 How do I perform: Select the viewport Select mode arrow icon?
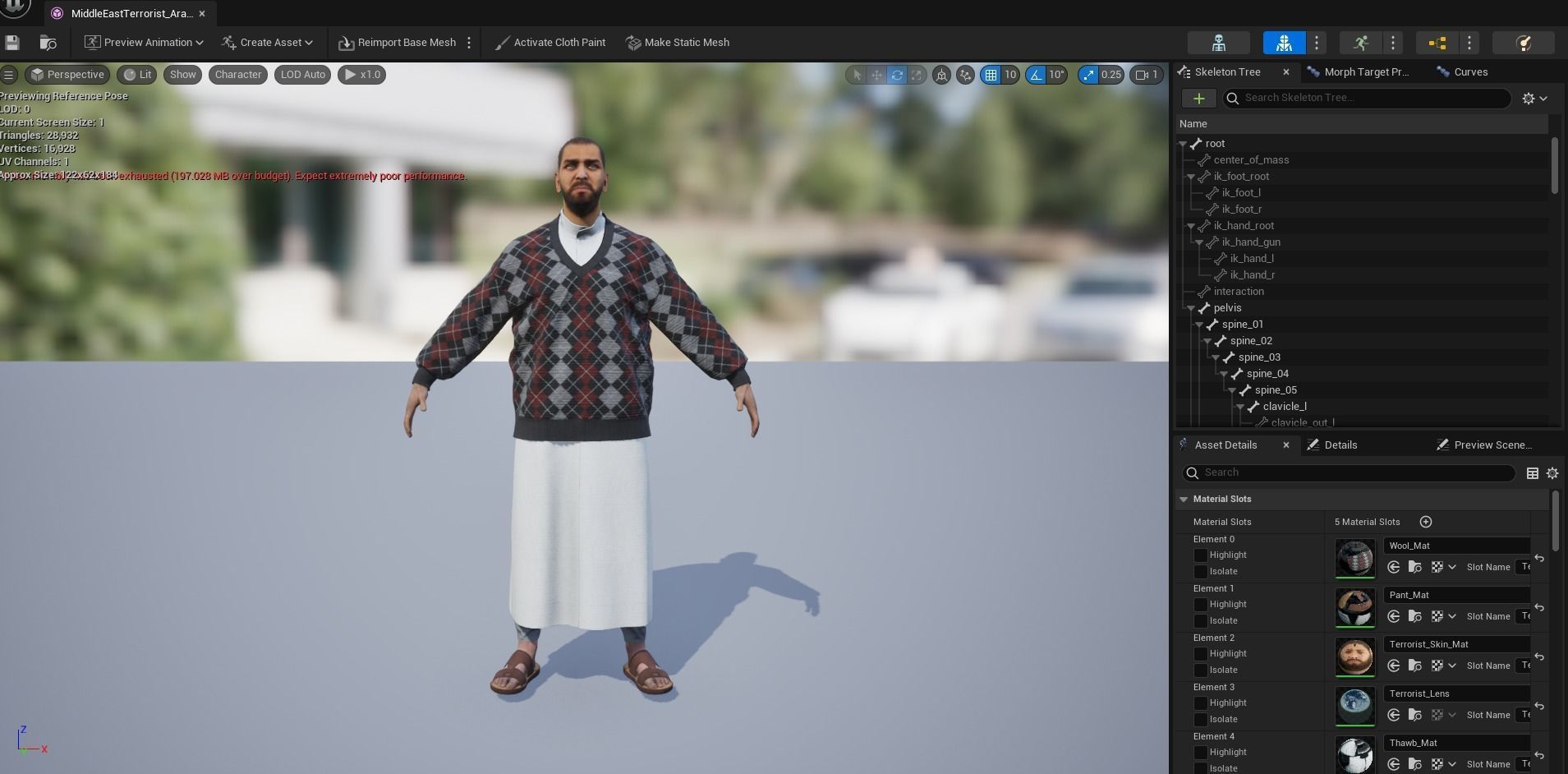point(857,75)
